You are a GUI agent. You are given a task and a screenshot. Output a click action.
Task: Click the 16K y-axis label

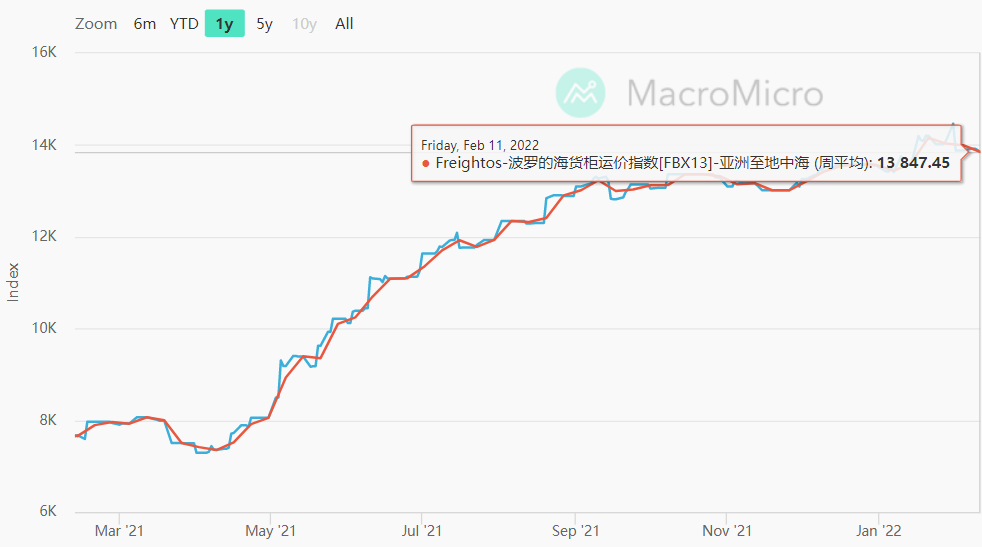click(45, 52)
